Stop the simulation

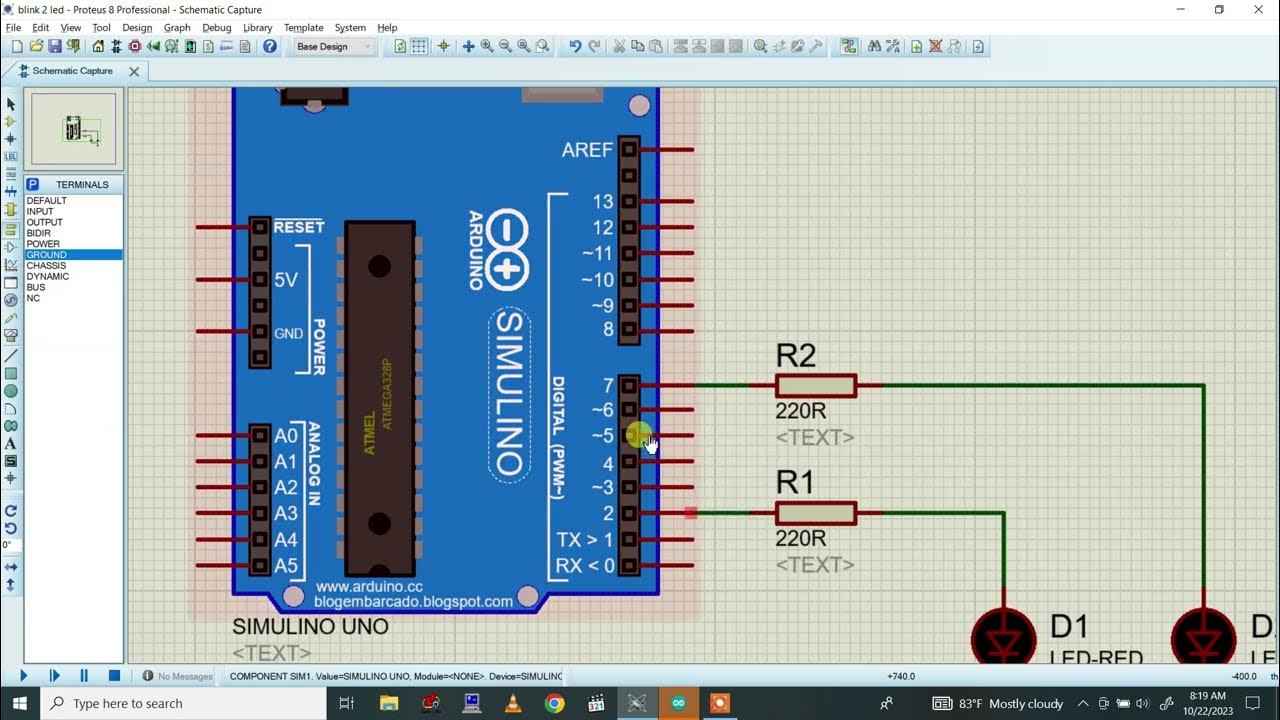[x=114, y=676]
